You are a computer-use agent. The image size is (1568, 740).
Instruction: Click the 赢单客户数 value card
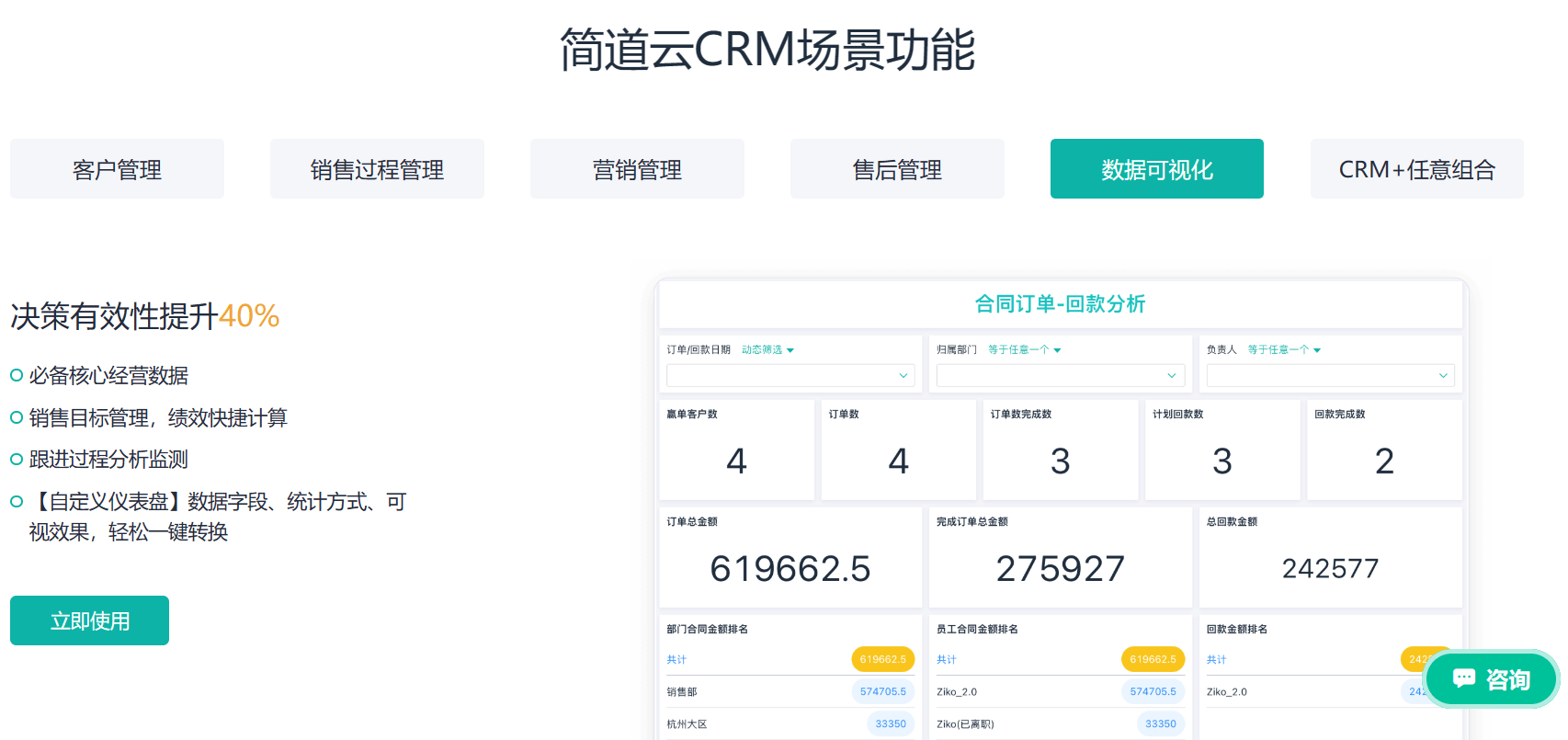(736, 450)
